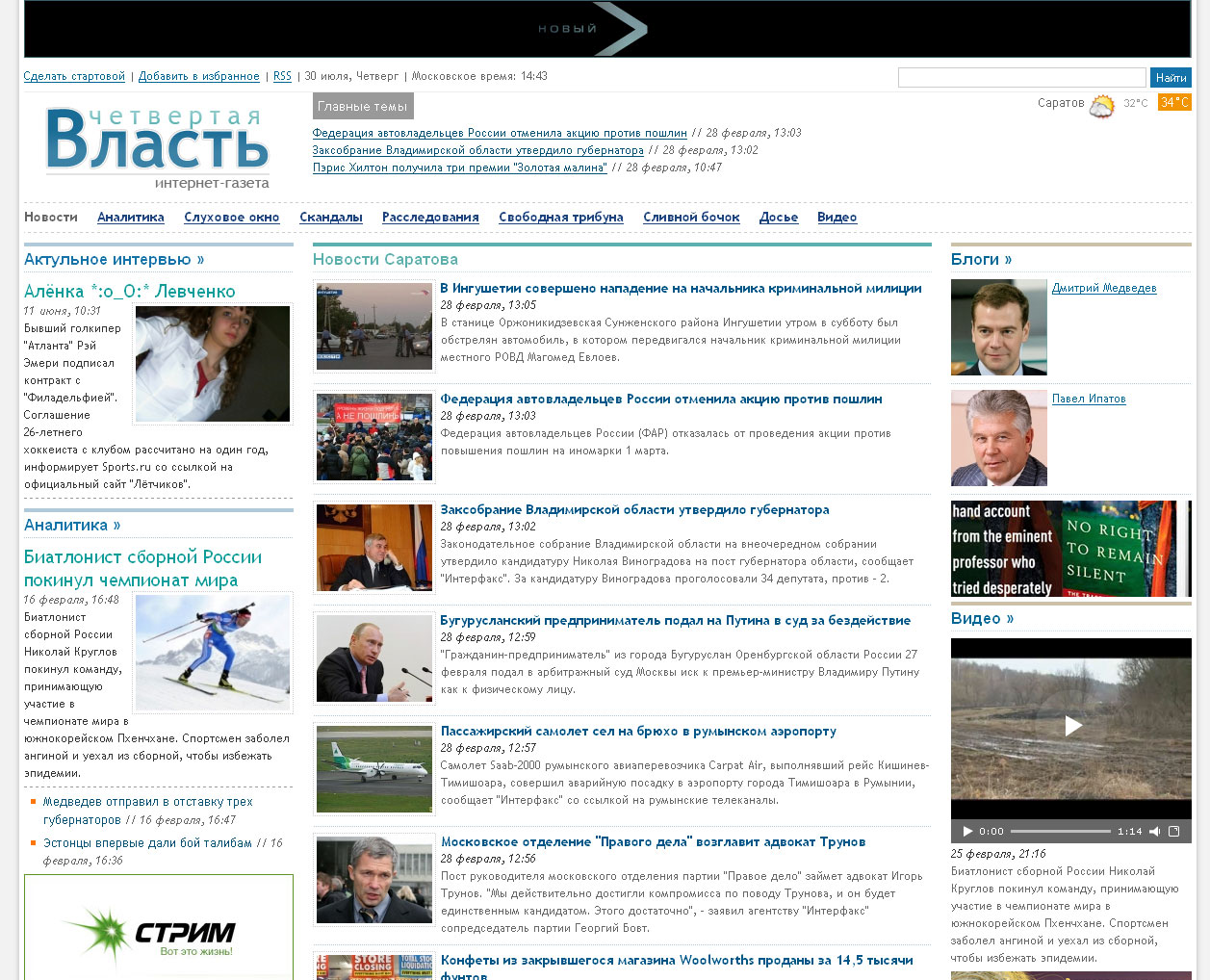Click the protest crowd thumbnail
The height and width of the screenshot is (980, 1210).
pyautogui.click(x=374, y=437)
